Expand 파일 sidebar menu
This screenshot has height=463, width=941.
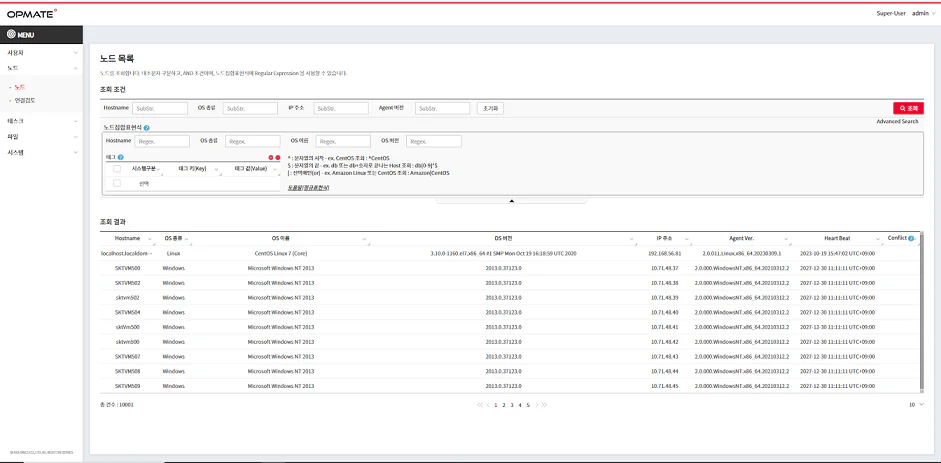click(x=41, y=136)
